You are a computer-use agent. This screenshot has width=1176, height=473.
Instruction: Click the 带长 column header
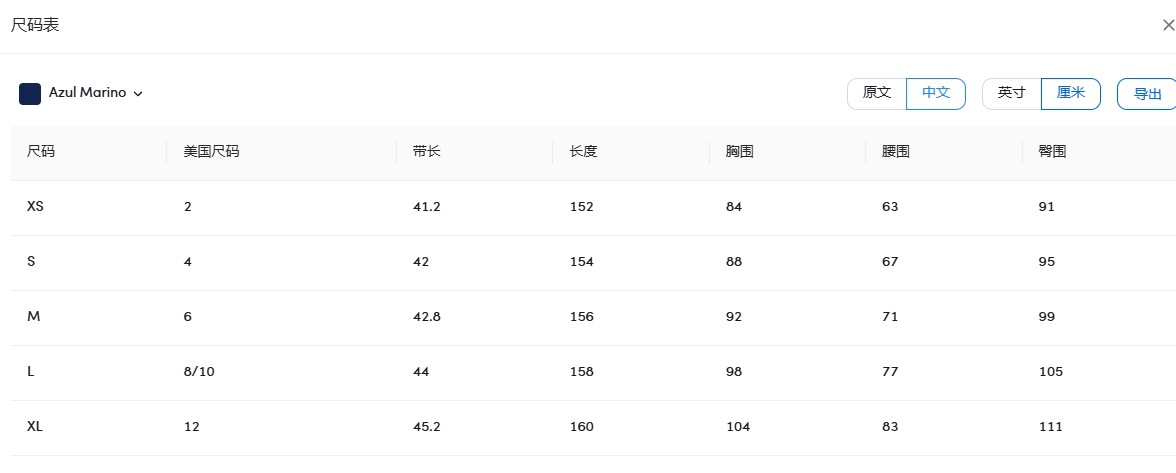[426, 152]
